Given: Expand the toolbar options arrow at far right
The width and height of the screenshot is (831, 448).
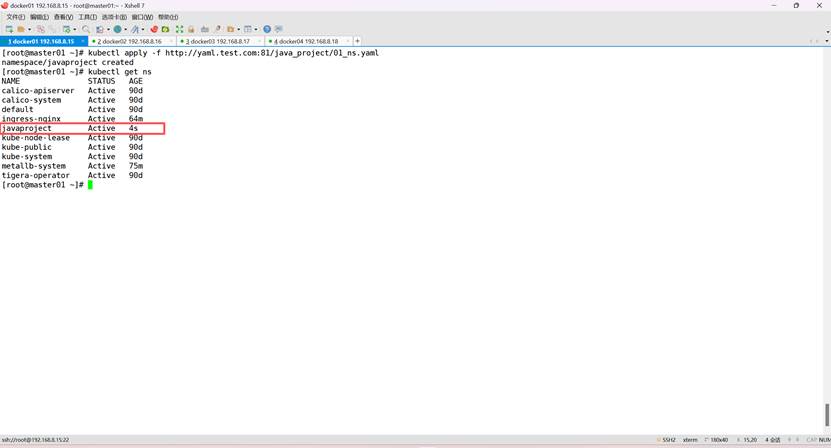Looking at the screenshot, I should [827, 32].
